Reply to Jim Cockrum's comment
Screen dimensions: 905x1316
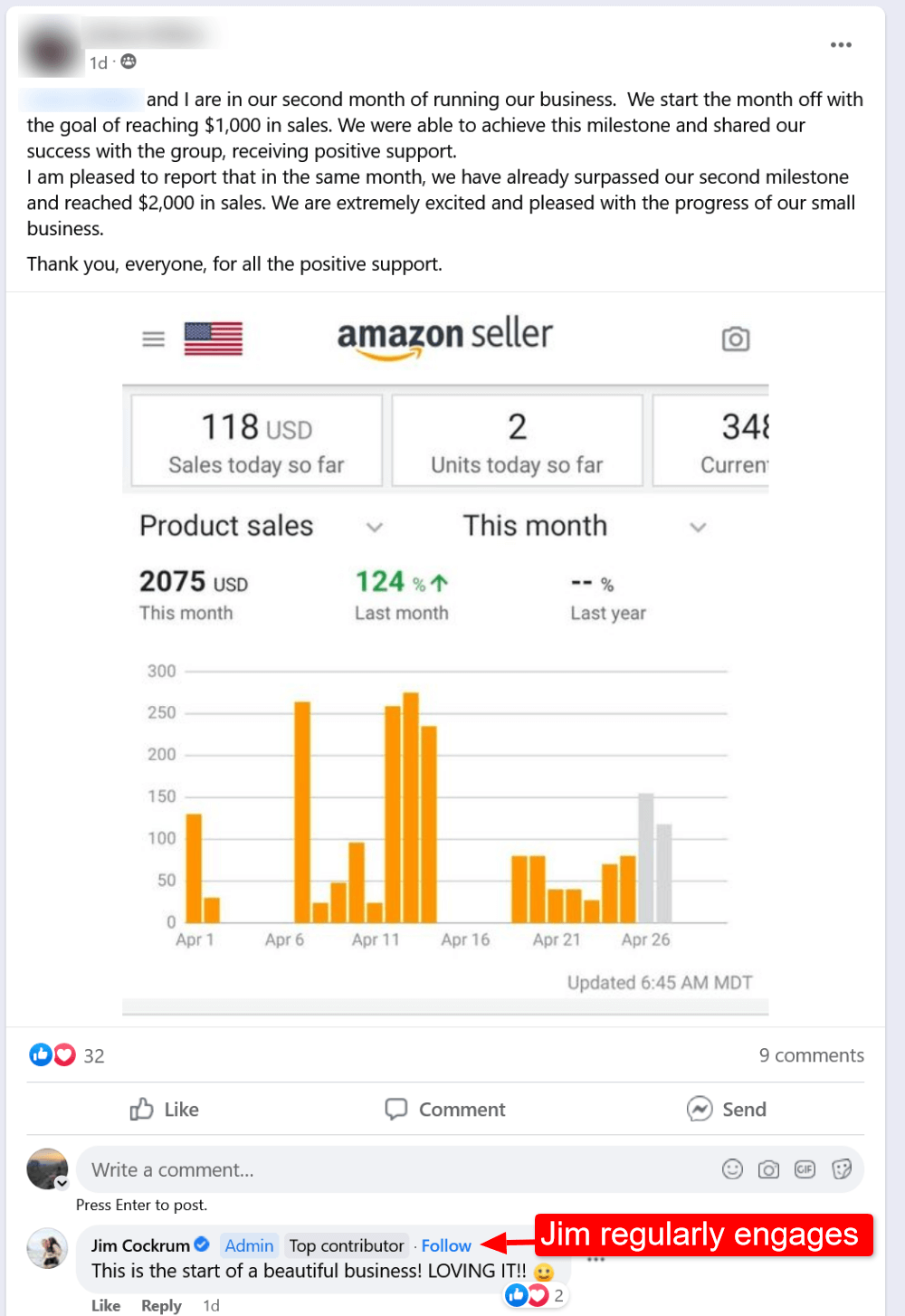point(161,1305)
